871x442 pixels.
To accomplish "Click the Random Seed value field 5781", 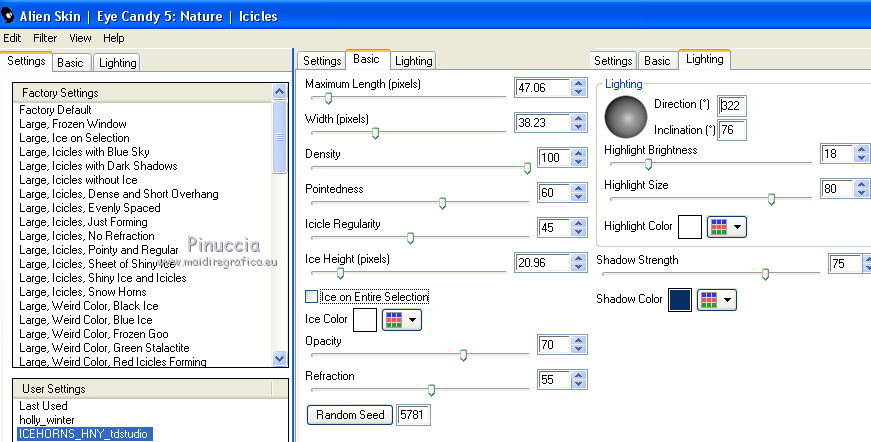I will (x=413, y=415).
